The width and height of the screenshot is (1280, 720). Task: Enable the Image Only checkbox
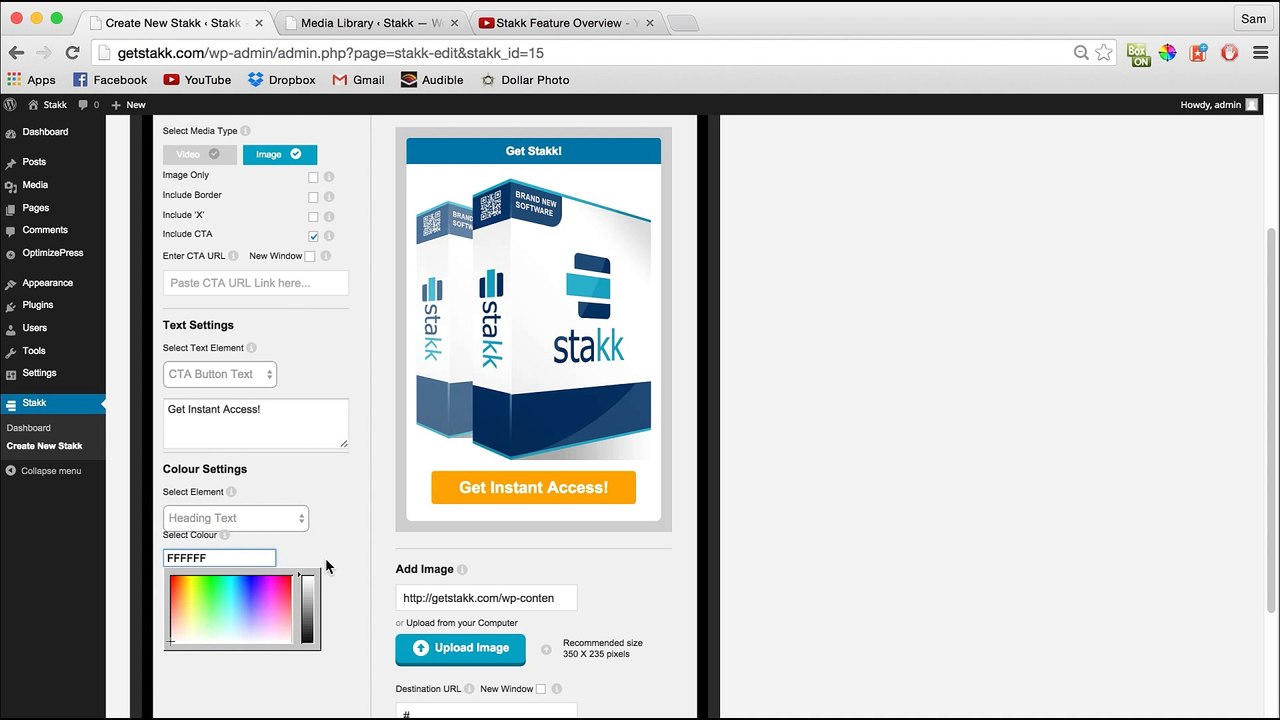click(313, 177)
